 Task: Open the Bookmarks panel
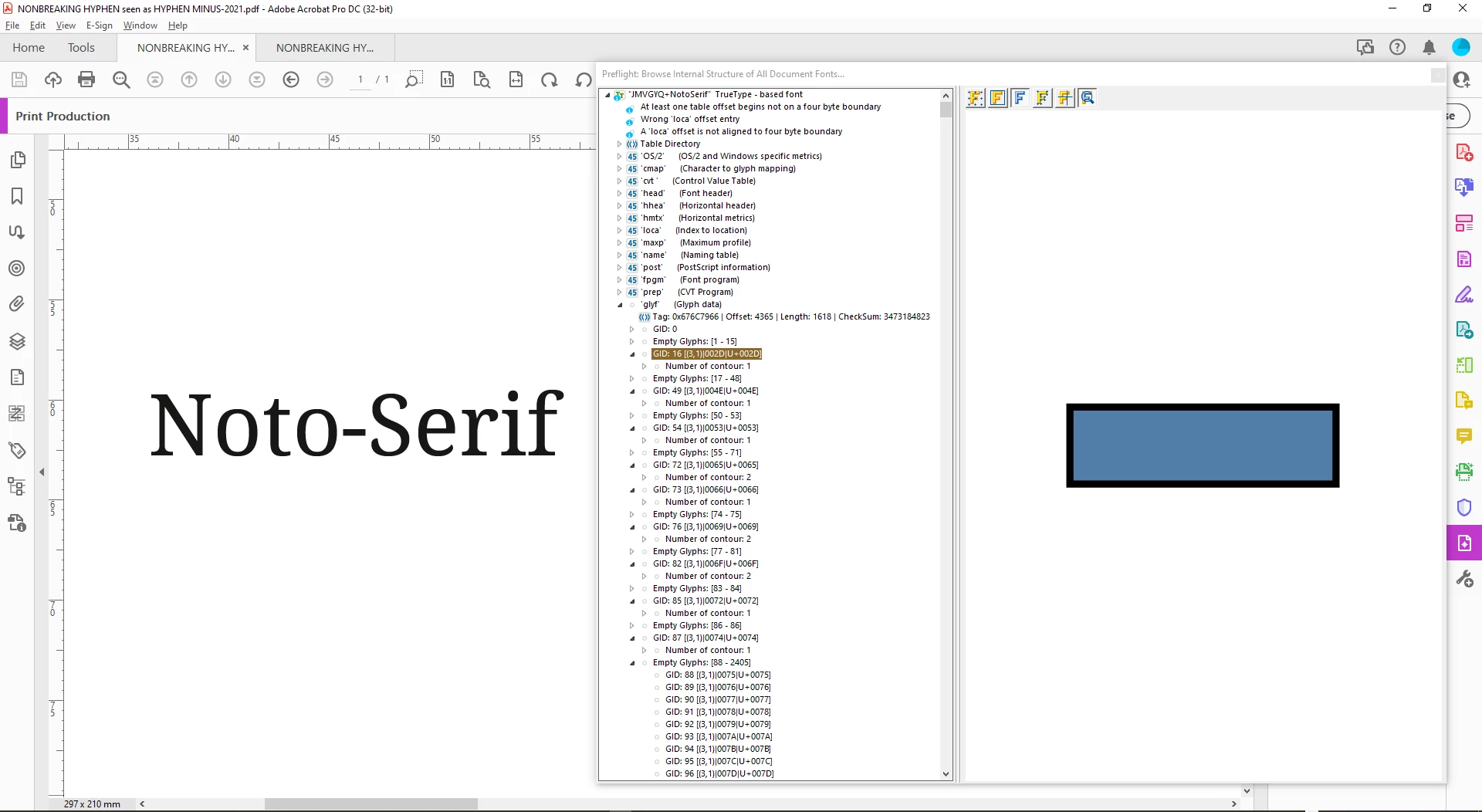click(x=17, y=196)
